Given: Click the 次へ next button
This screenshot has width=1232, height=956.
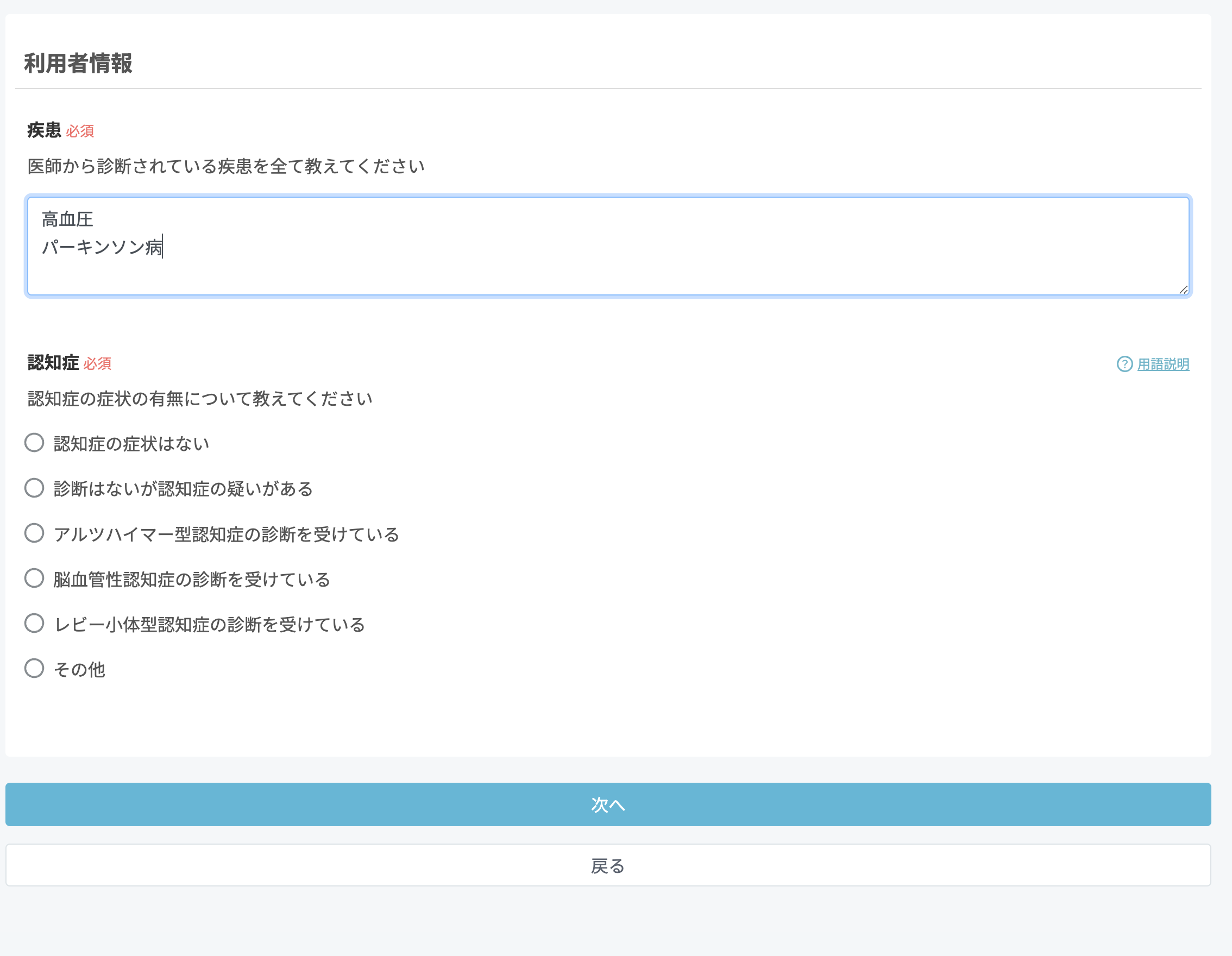Looking at the screenshot, I should coord(608,804).
